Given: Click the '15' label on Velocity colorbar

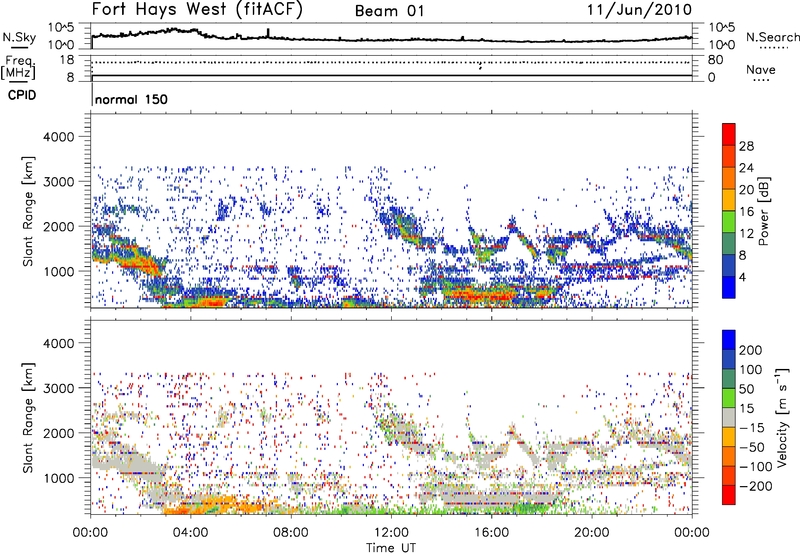Looking at the screenshot, I should point(746,409).
